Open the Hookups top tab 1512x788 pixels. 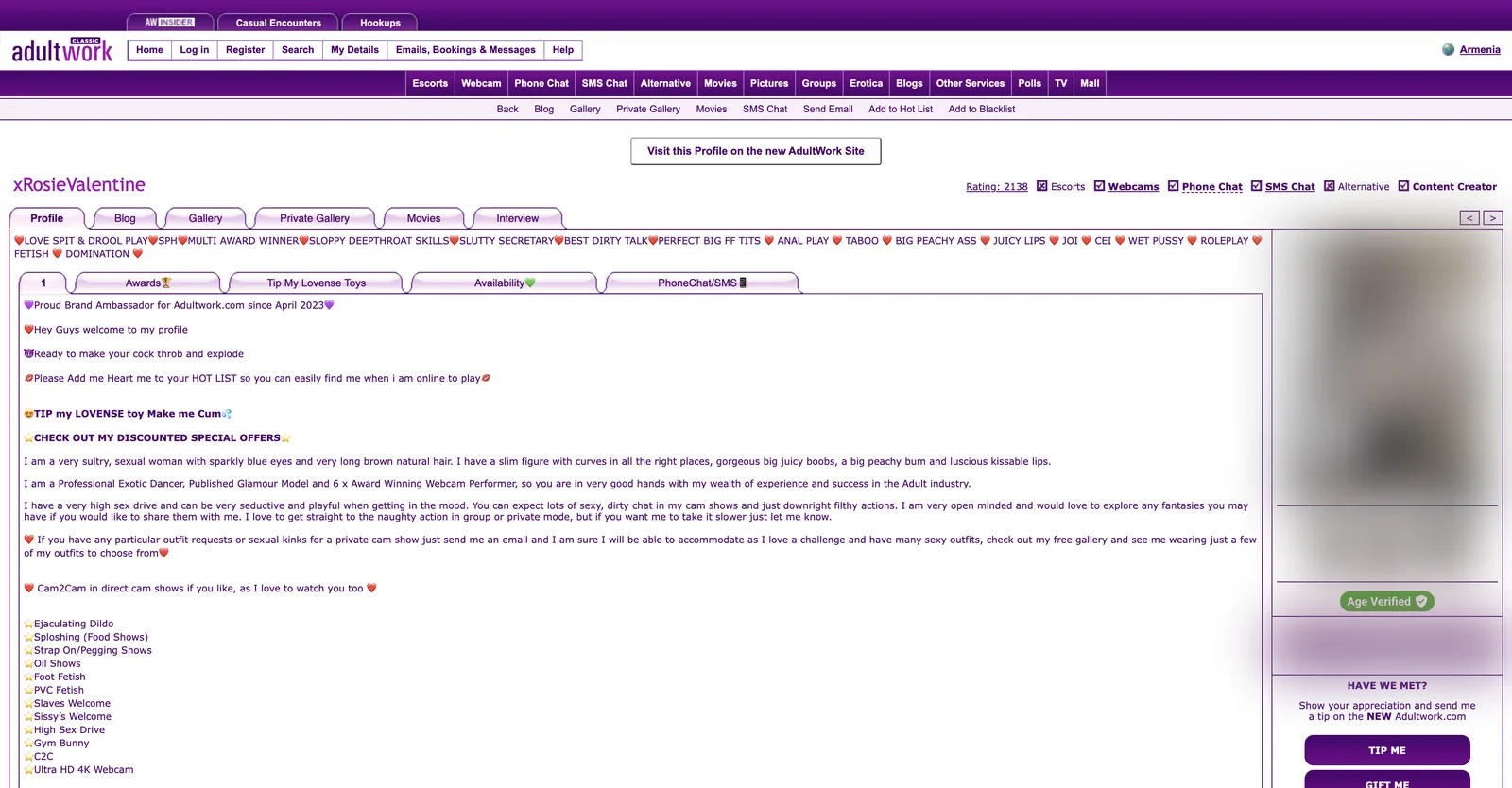tap(380, 23)
